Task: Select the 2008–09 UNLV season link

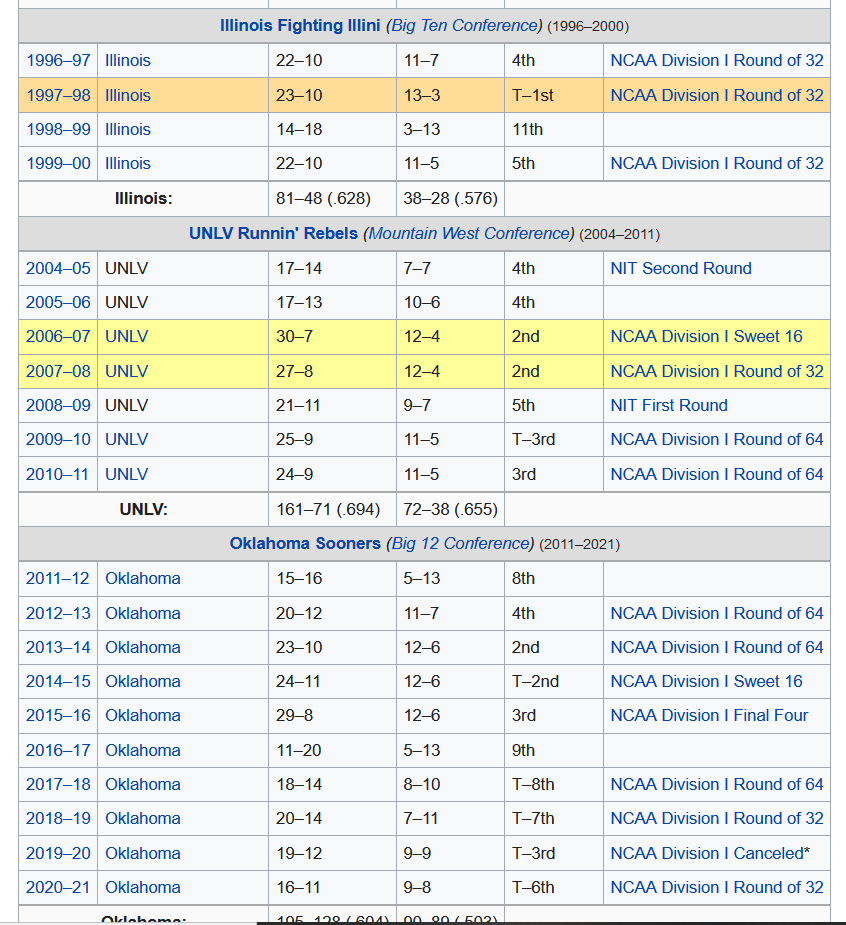Action: tap(58, 405)
